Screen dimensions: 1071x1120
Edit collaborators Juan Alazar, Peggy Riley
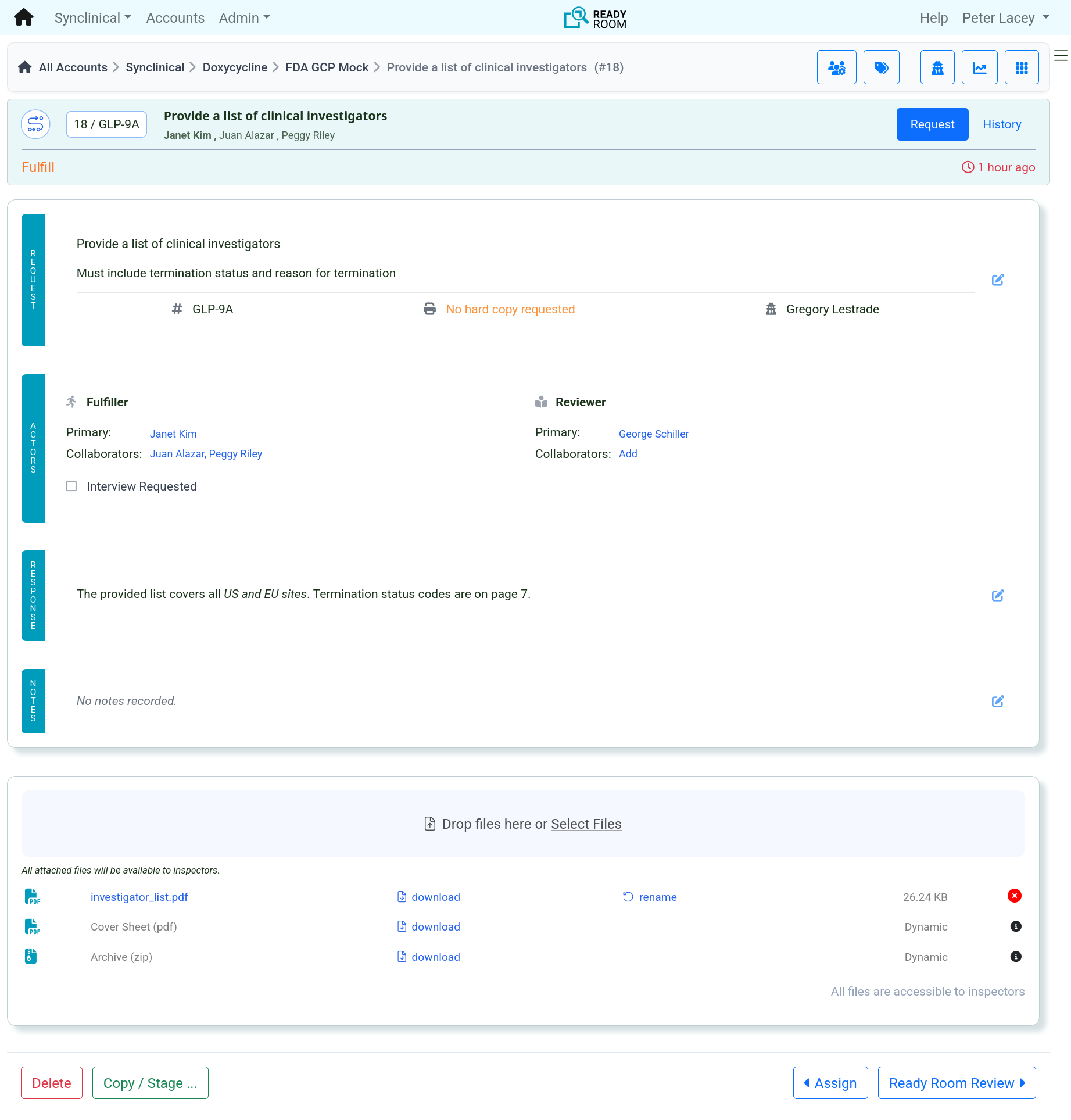click(x=206, y=454)
